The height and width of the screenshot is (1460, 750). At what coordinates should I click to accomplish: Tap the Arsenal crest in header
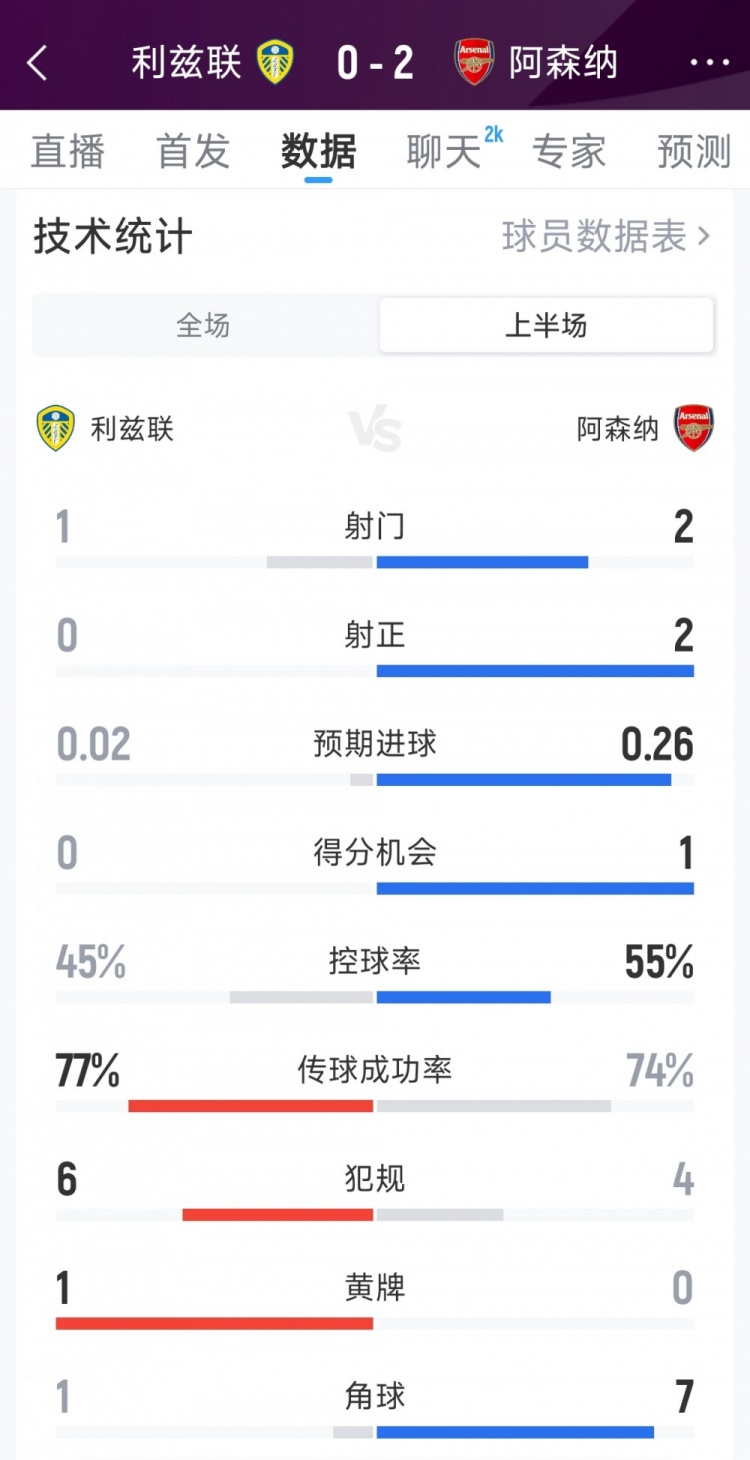(x=474, y=62)
